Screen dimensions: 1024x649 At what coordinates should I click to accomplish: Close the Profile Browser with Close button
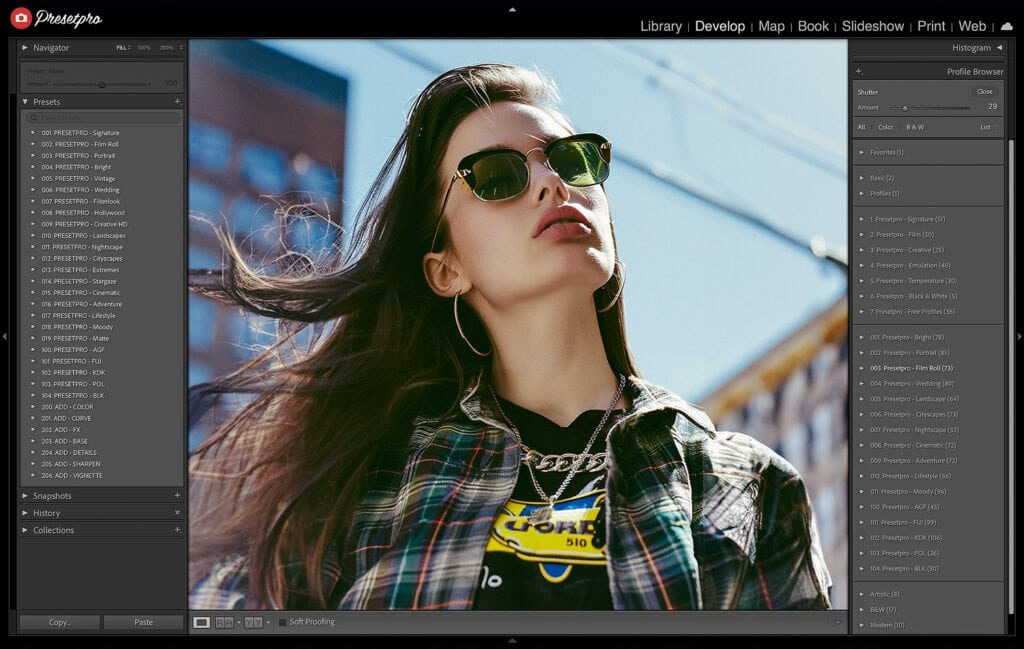[984, 92]
